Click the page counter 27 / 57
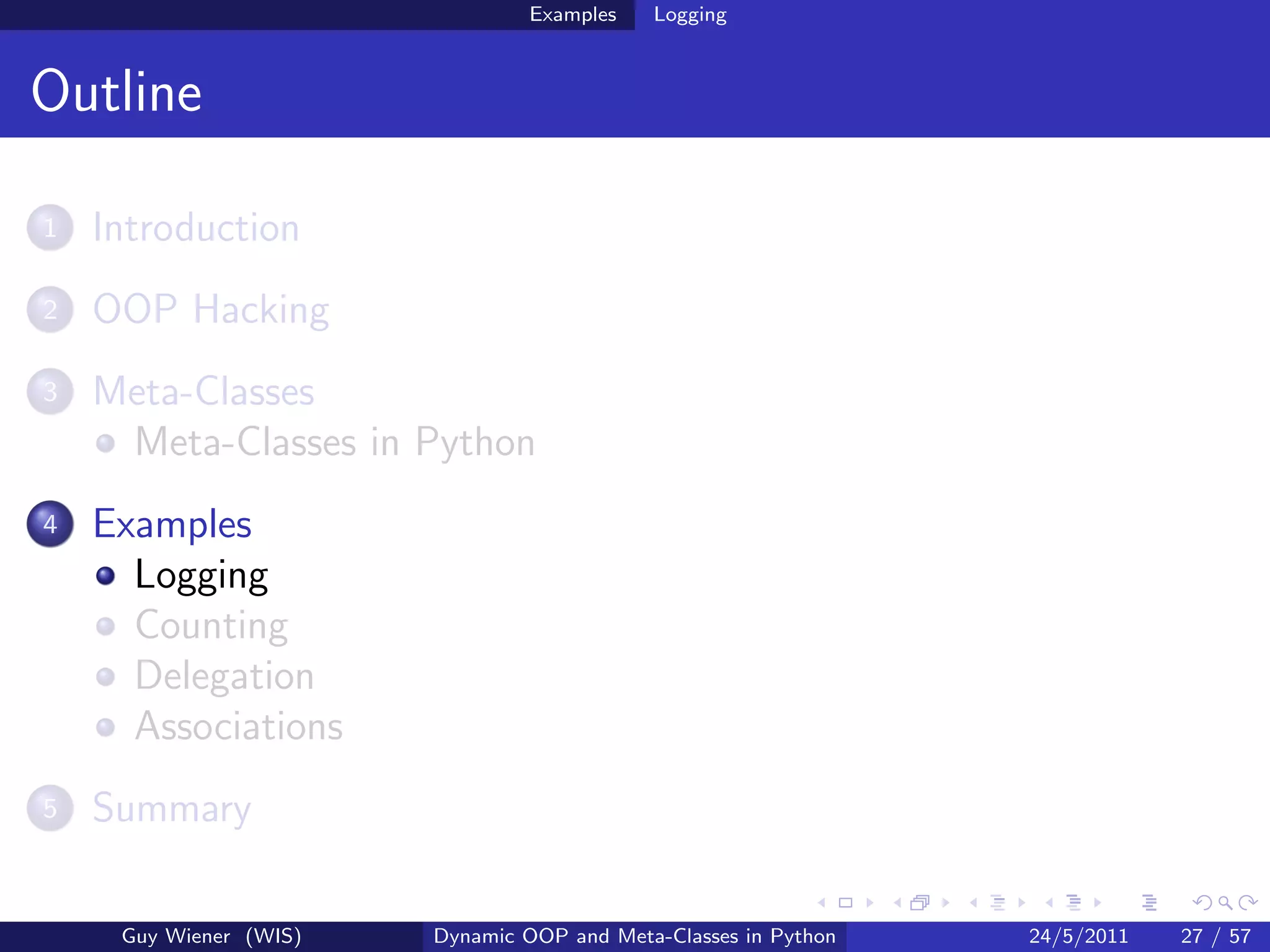 1216,936
